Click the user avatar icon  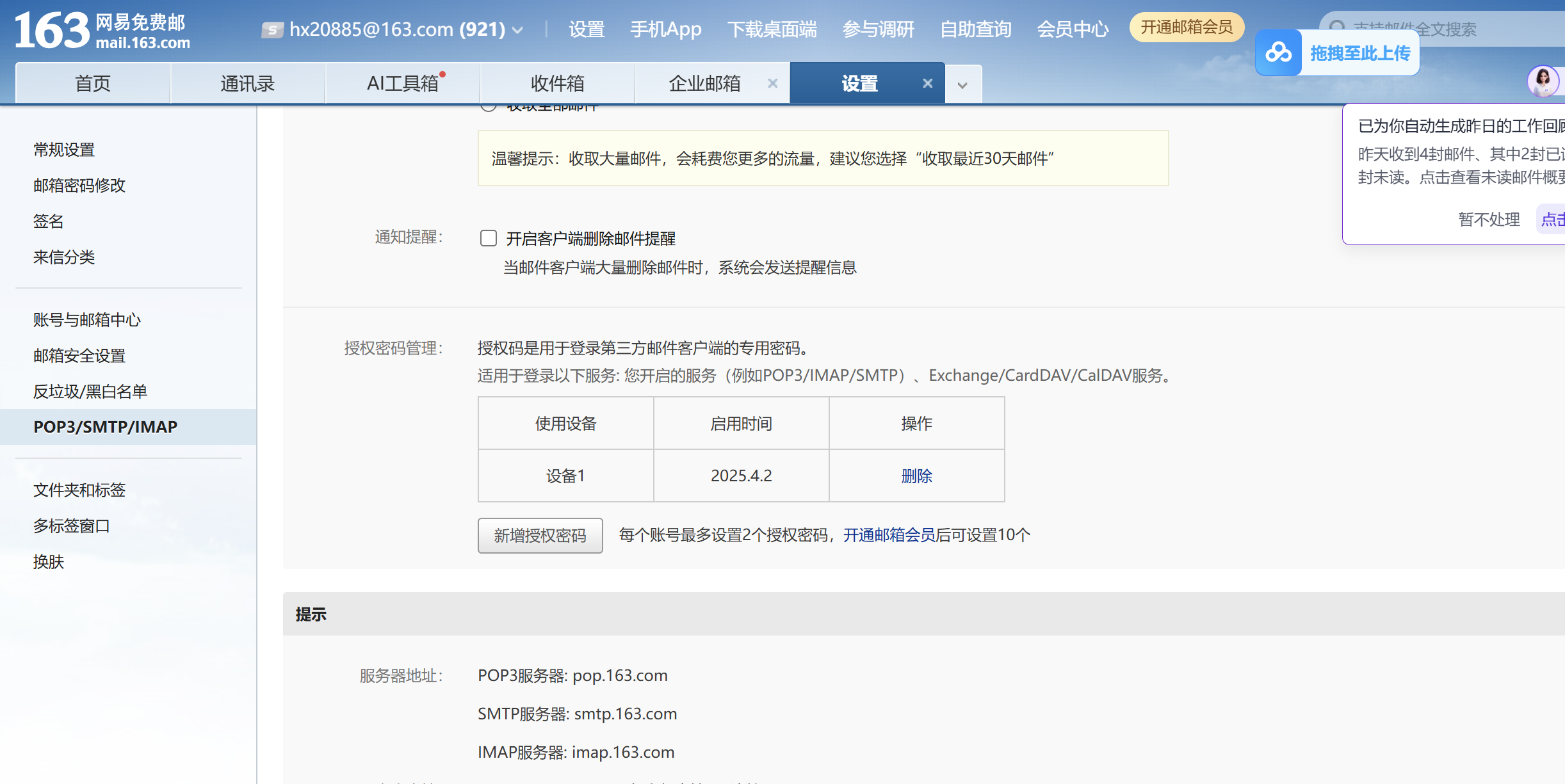tap(1543, 81)
